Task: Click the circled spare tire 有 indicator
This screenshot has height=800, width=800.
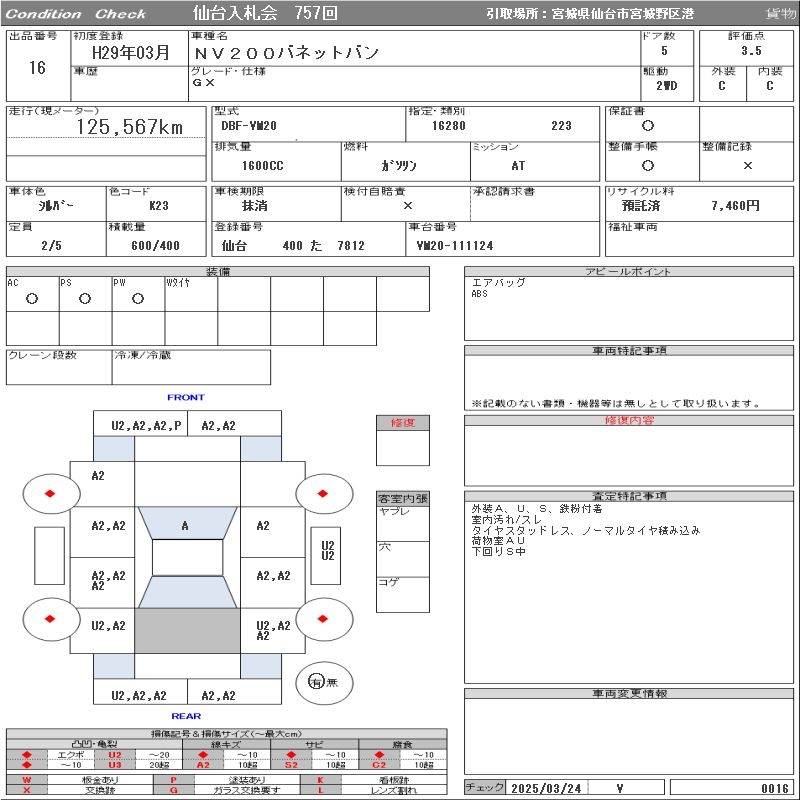Action: pyautogui.click(x=316, y=682)
